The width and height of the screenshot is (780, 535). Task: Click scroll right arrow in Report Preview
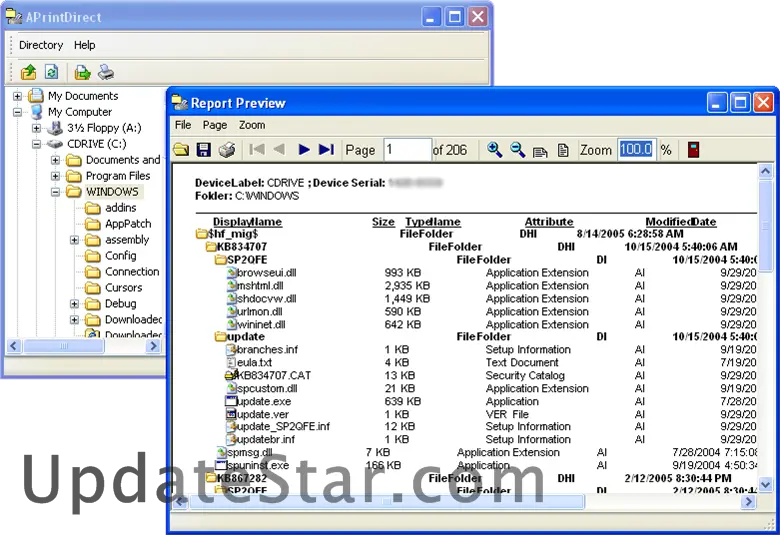click(x=748, y=502)
